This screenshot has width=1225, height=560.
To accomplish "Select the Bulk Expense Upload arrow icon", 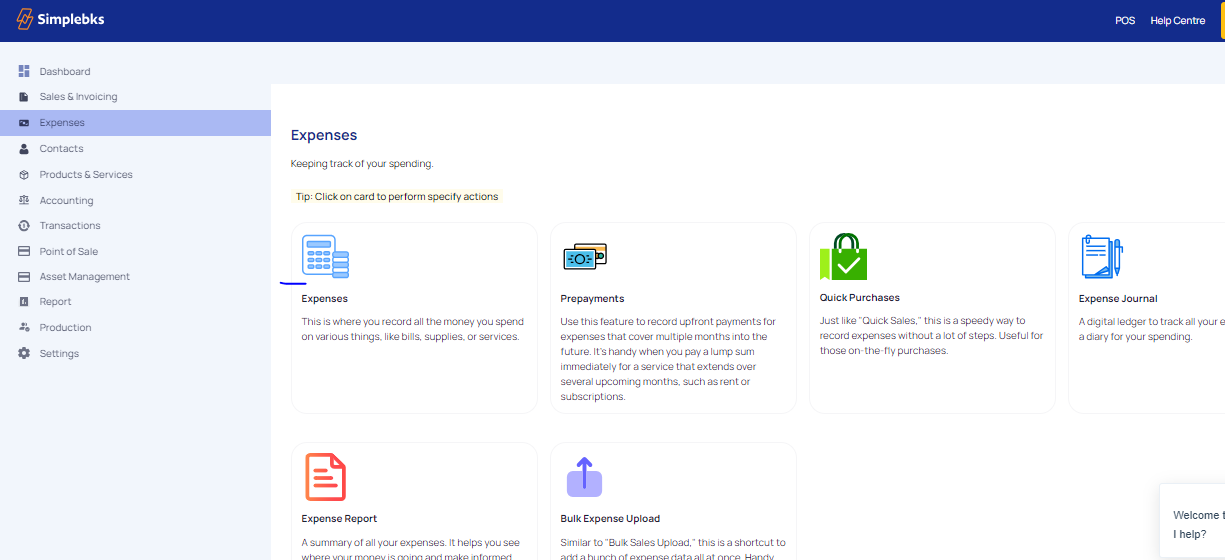I will (x=585, y=477).
